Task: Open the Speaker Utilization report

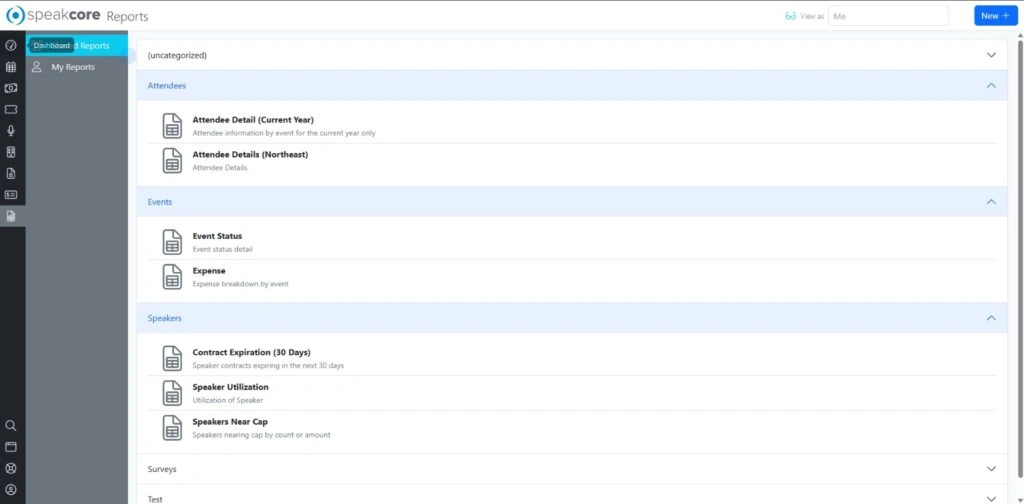Action: 230,387
